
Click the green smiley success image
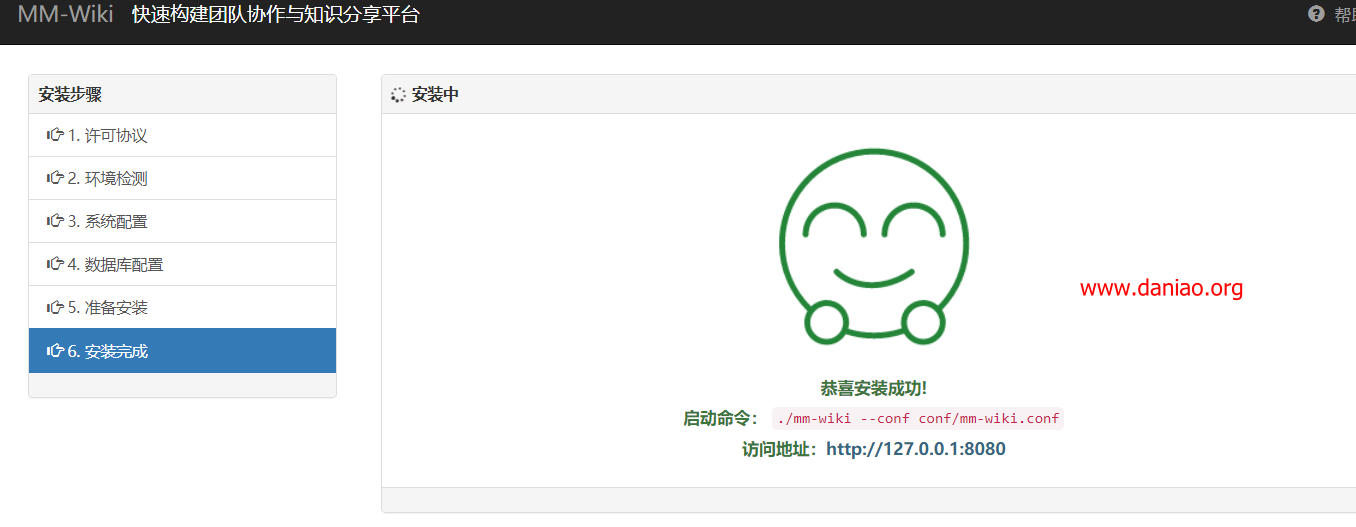874,245
